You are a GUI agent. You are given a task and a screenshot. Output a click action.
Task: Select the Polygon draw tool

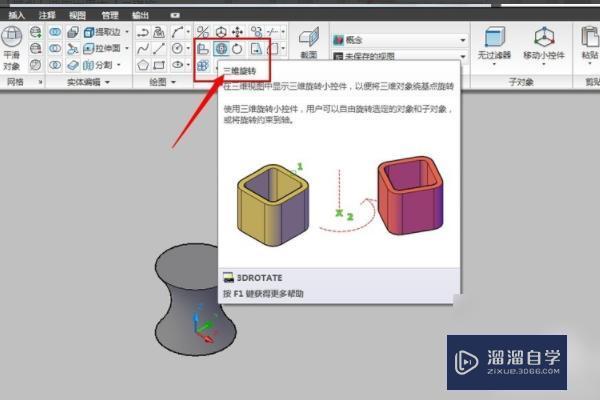pyautogui.click(x=143, y=65)
